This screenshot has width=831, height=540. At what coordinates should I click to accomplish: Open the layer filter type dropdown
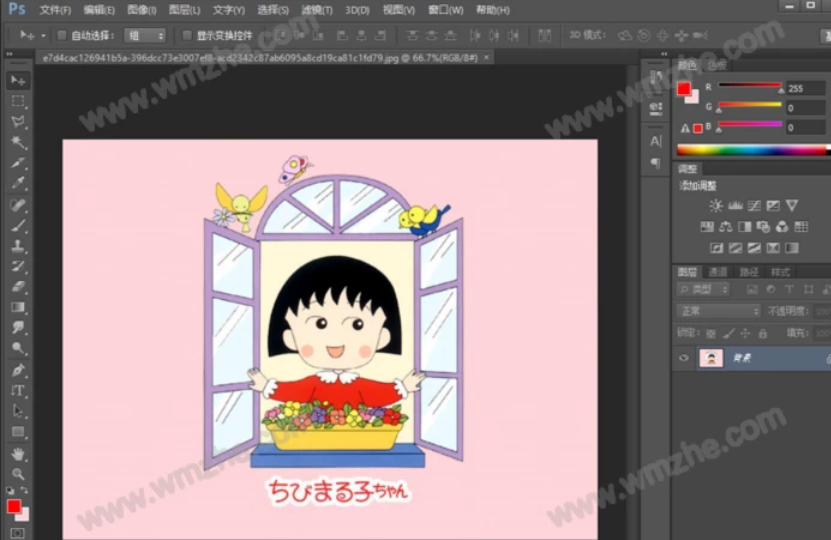[704, 289]
